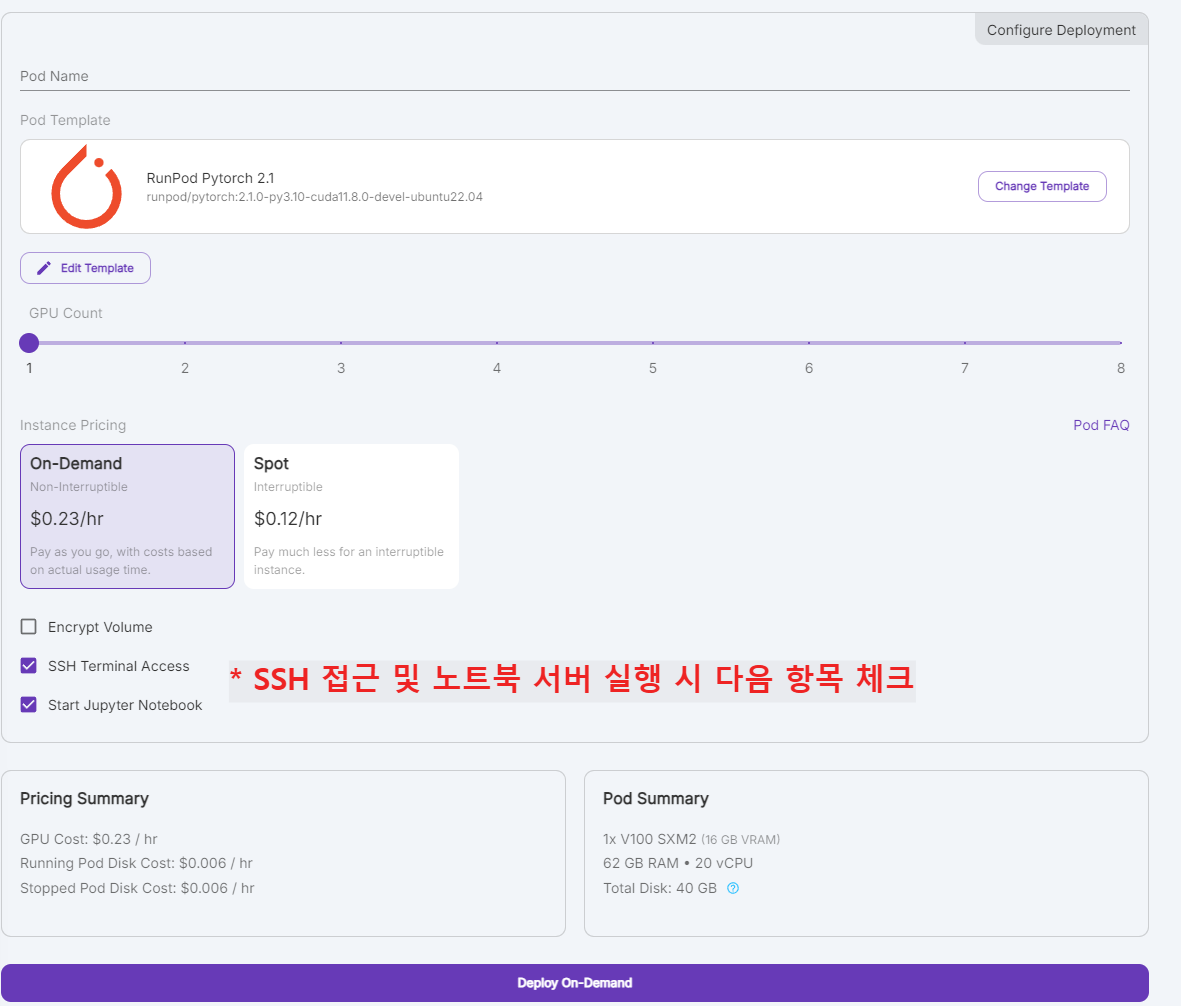Enable the Encrypt Volume checkbox
Screen dimensions: 1181x1006
point(29,627)
